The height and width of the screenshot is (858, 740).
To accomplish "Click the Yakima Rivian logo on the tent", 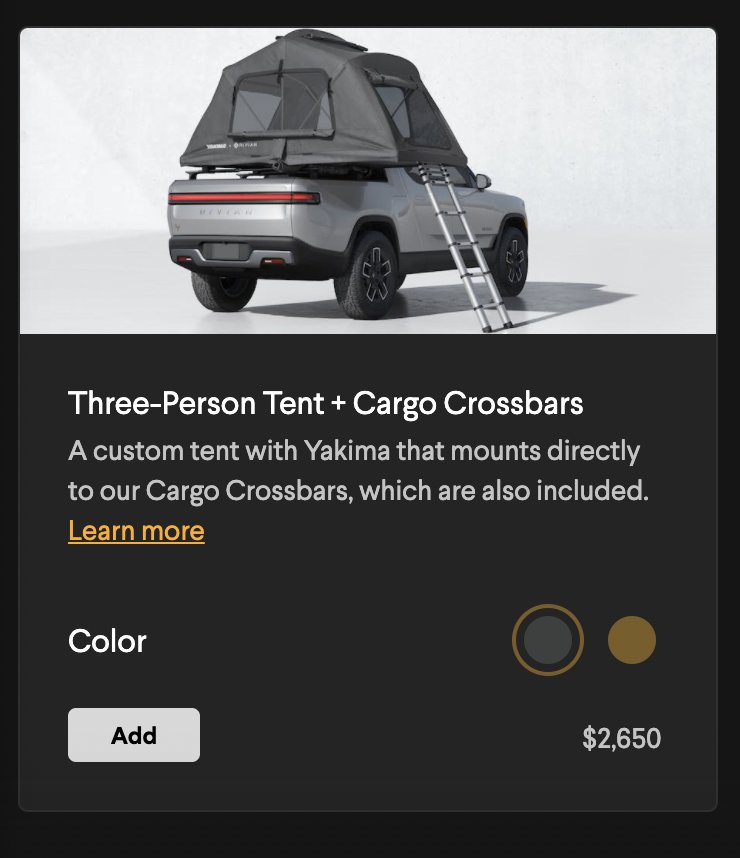I will 232,145.
